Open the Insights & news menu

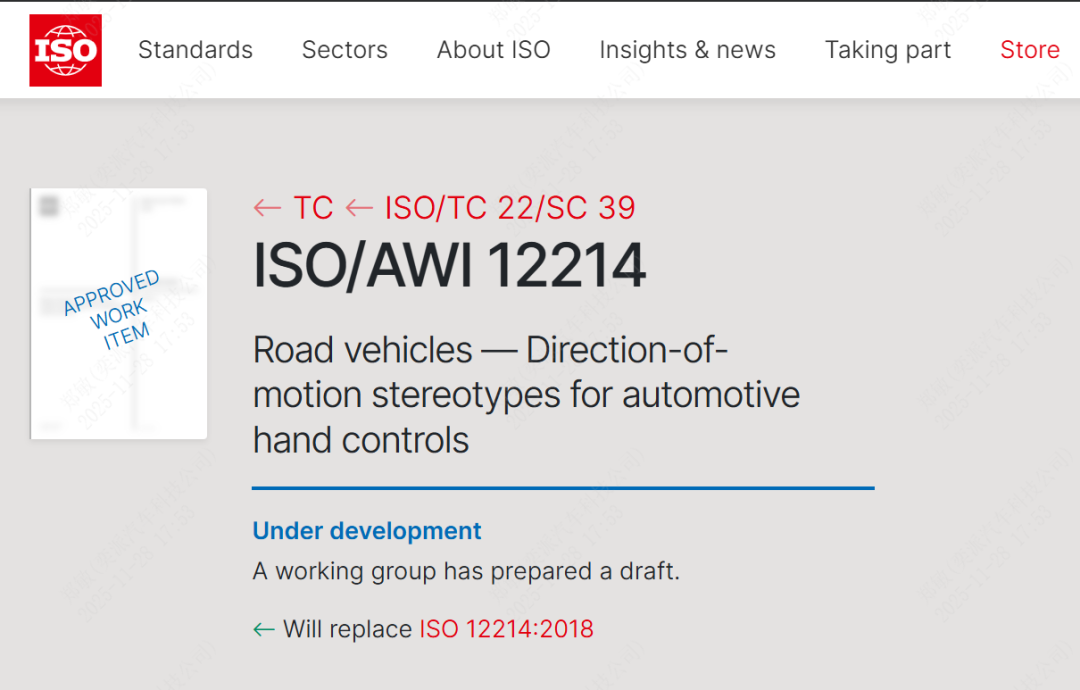(687, 50)
